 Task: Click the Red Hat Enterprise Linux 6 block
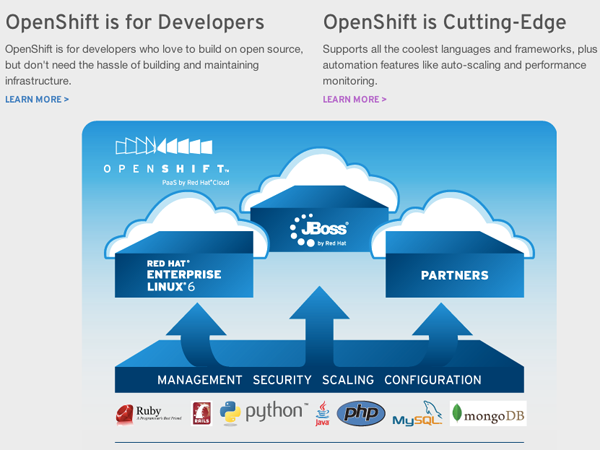[184, 264]
